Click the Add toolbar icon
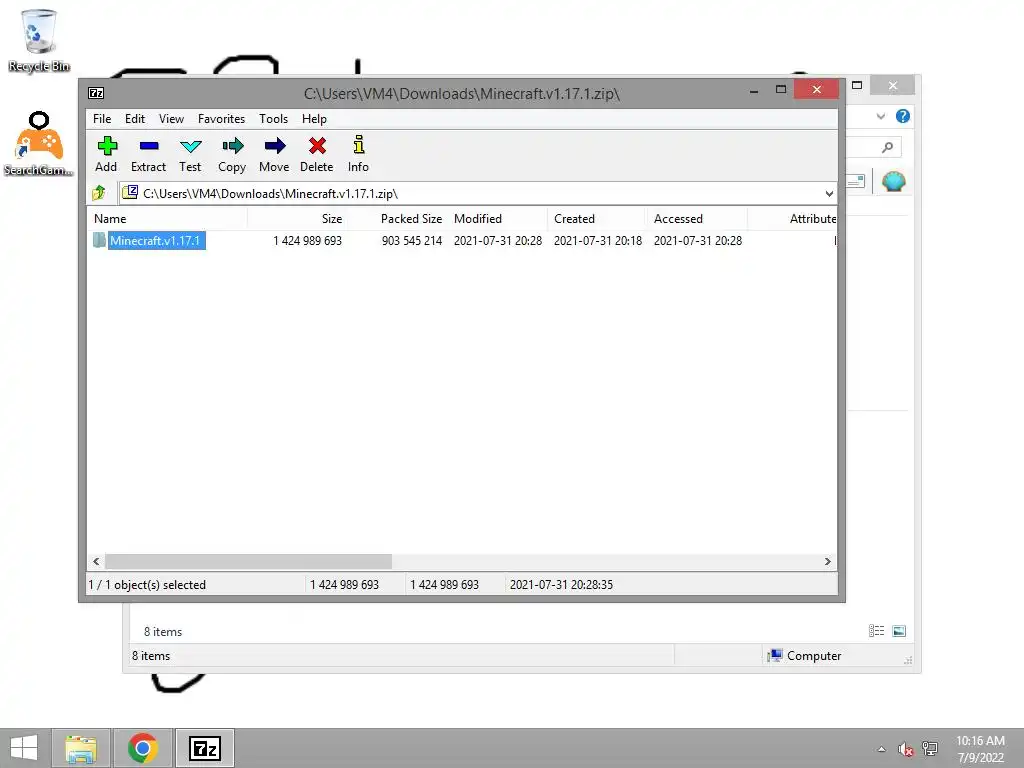This screenshot has width=1024, height=768. coord(106,153)
